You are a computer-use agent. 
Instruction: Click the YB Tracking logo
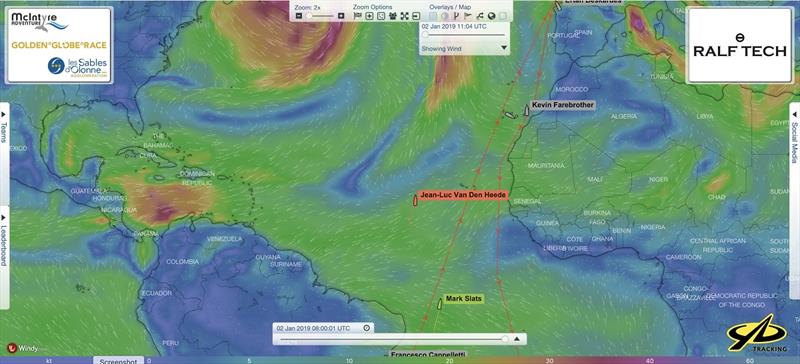pos(756,333)
